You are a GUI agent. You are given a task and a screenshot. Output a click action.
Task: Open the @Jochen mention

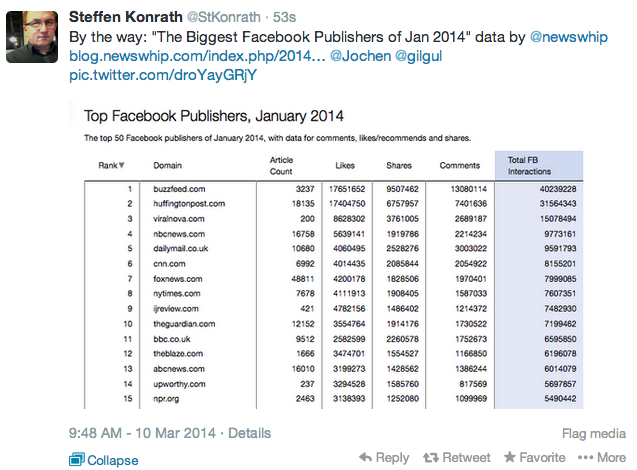pos(360,56)
